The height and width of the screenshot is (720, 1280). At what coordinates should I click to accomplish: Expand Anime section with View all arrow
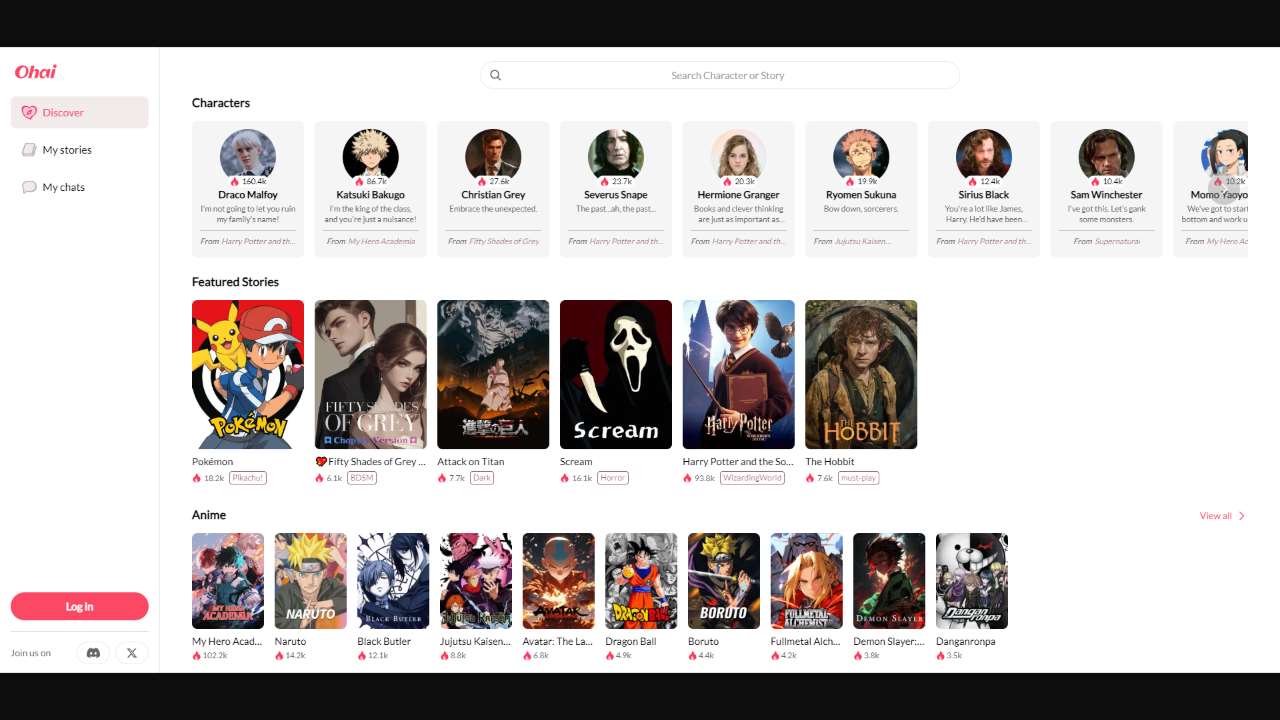(x=1241, y=516)
